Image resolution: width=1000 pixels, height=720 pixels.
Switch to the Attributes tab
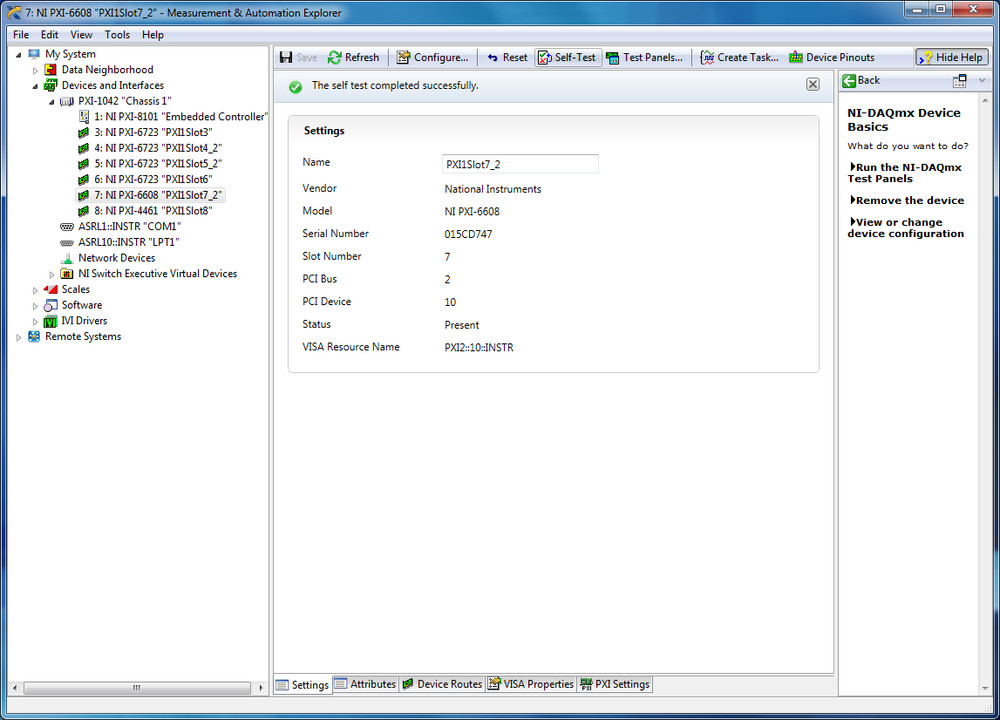pyautogui.click(x=365, y=684)
